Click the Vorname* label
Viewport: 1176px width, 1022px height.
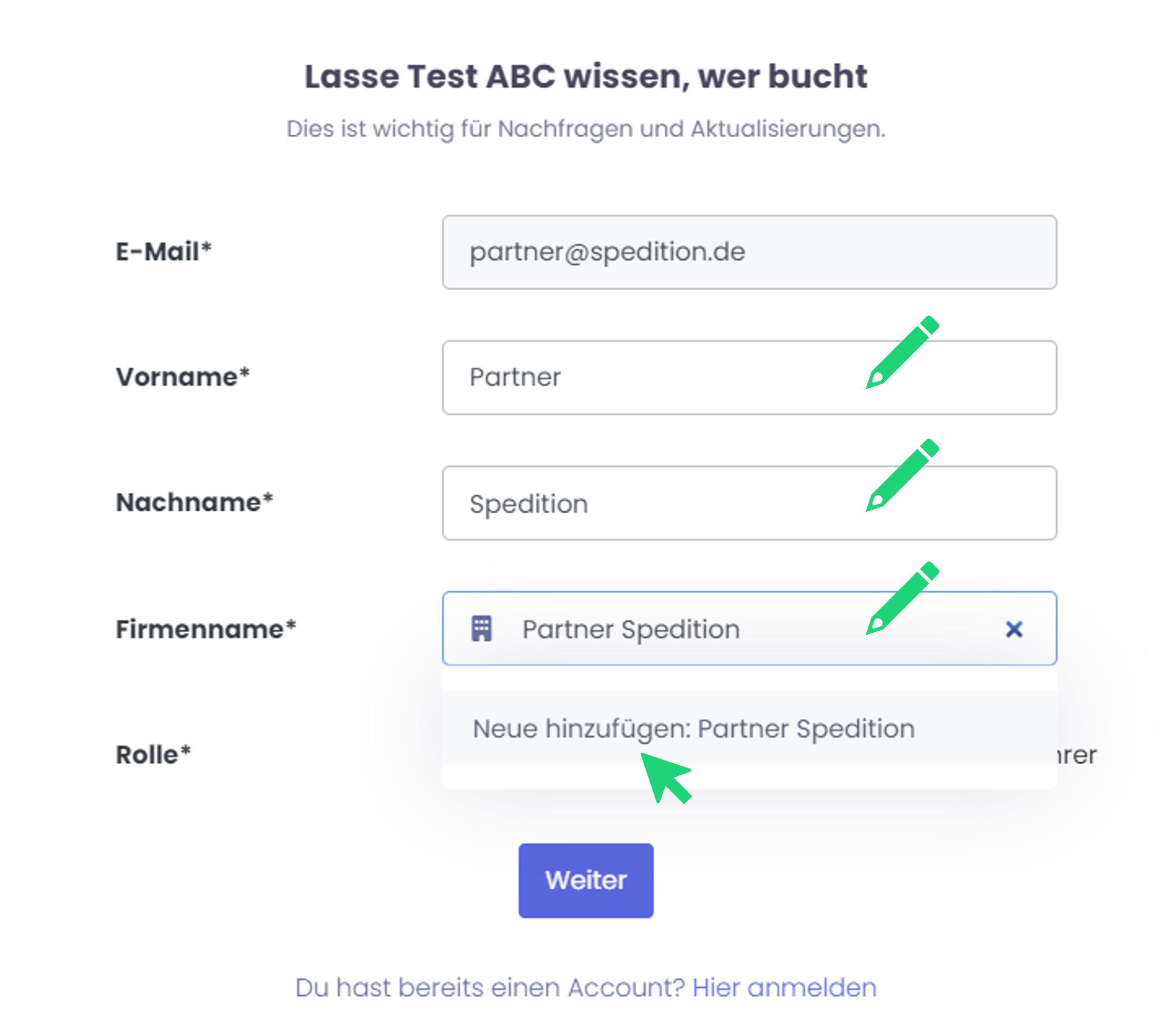click(183, 377)
